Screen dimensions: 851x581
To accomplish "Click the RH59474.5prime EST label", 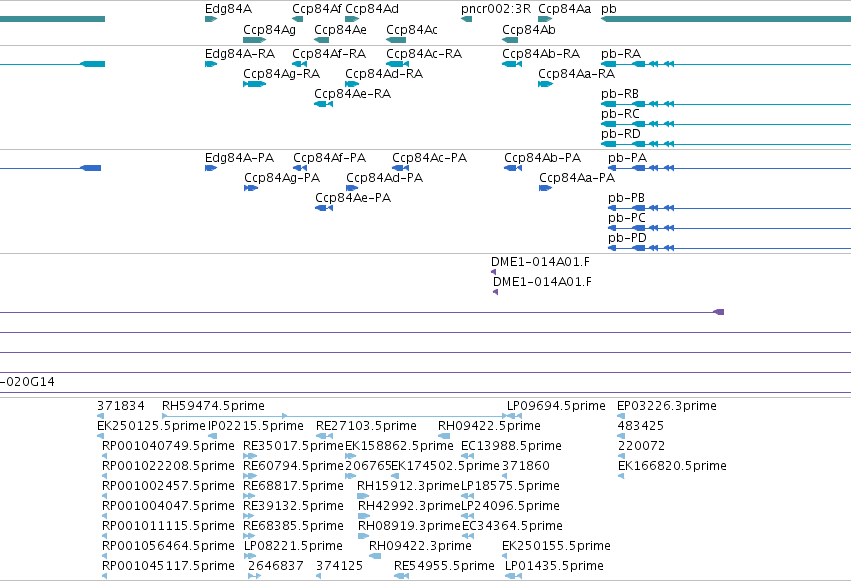I will (213, 406).
